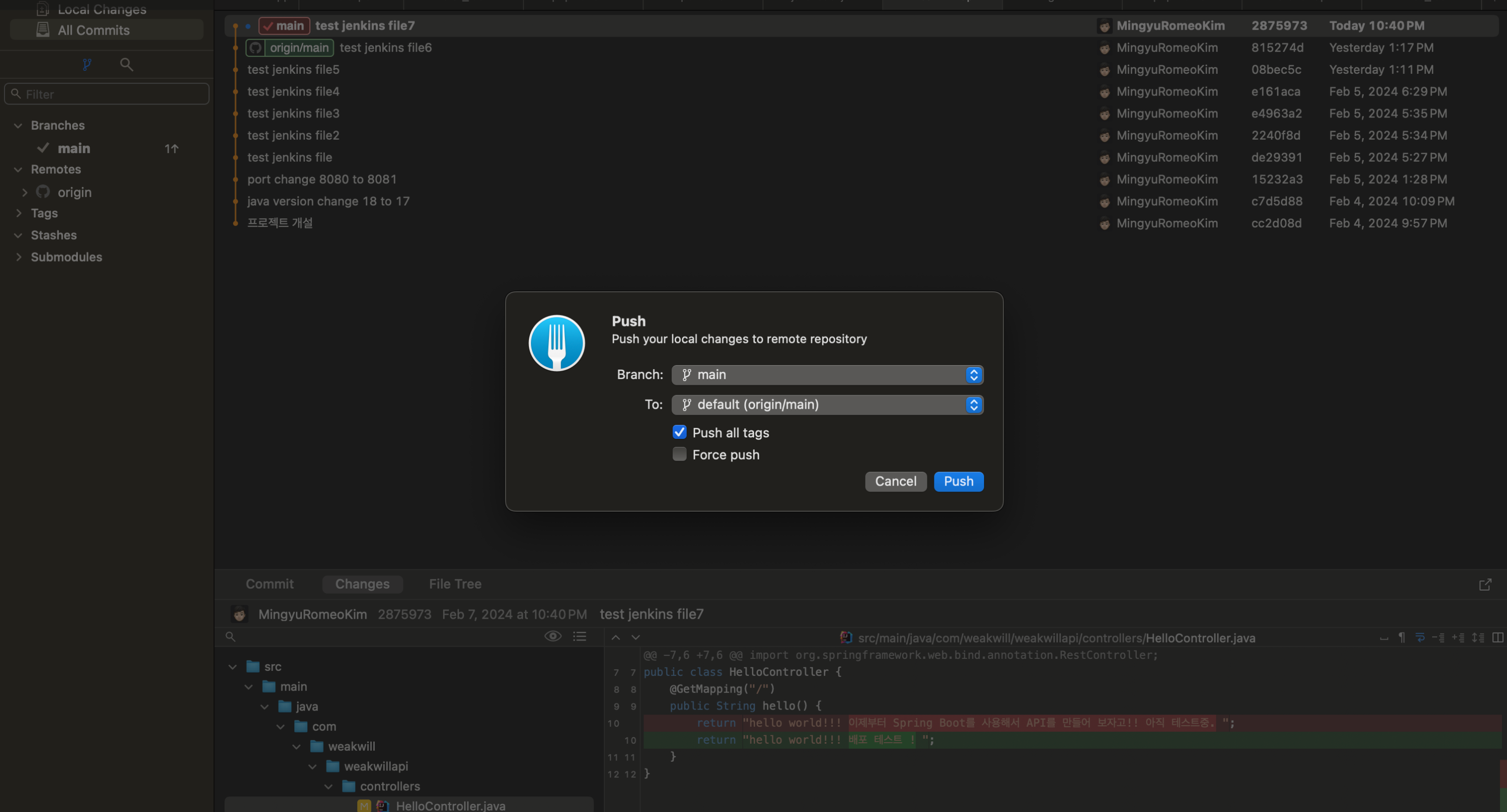Cancel the Push dialog
Image resolution: width=1507 pixels, height=812 pixels.
click(x=895, y=482)
